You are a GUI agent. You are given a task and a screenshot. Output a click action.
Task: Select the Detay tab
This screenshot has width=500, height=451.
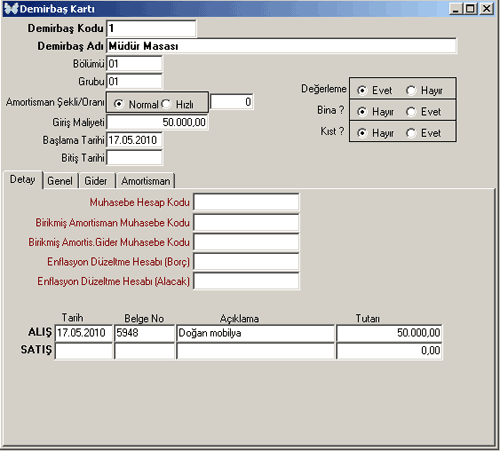pos(23,180)
